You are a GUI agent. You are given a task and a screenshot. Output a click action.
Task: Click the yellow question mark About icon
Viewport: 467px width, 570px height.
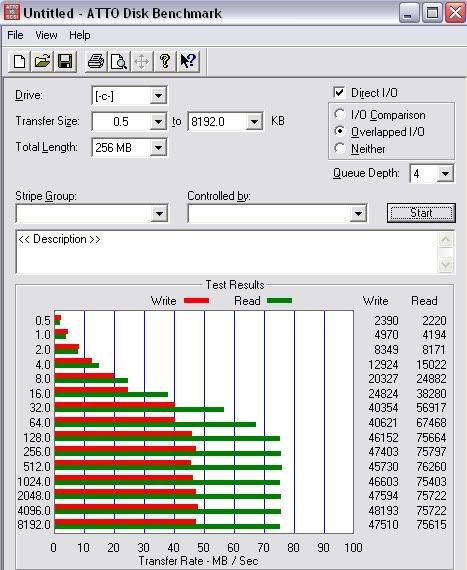[x=165, y=61]
